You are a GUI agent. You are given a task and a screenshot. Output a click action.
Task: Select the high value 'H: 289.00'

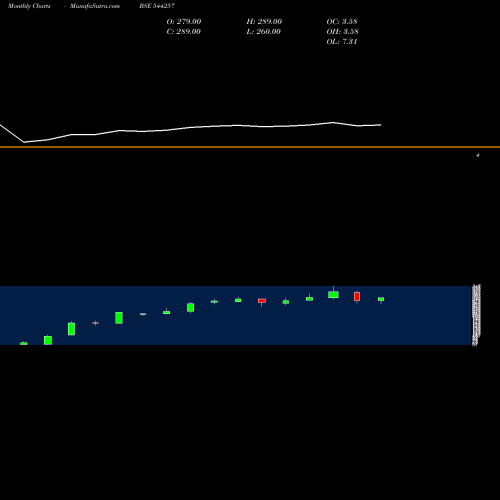pos(264,22)
